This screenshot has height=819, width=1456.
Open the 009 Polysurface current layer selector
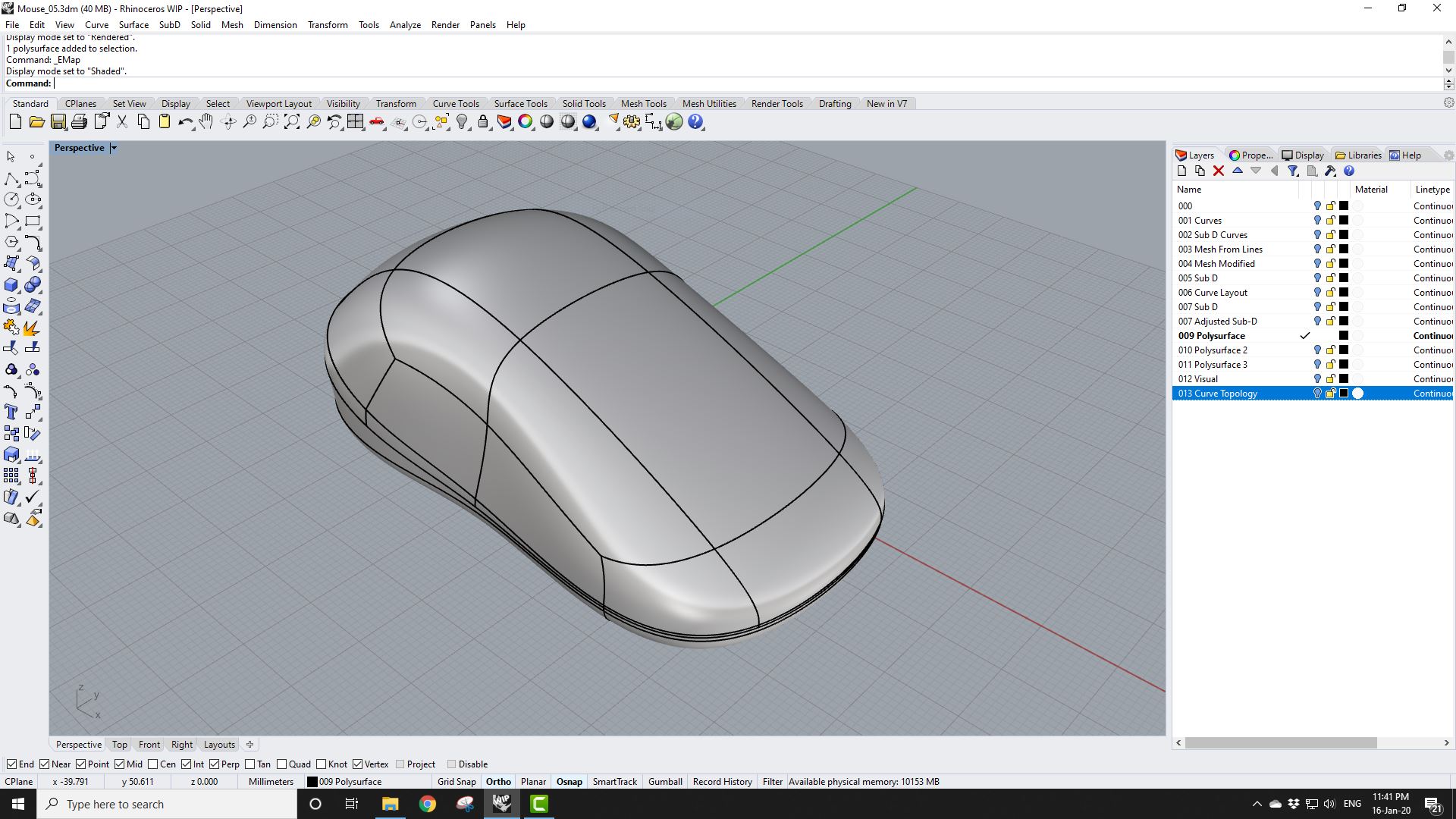tap(367, 782)
